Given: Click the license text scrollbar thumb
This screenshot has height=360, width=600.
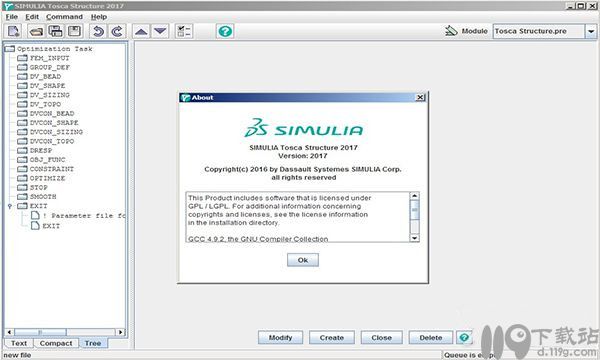Looking at the screenshot, I should (414, 210).
